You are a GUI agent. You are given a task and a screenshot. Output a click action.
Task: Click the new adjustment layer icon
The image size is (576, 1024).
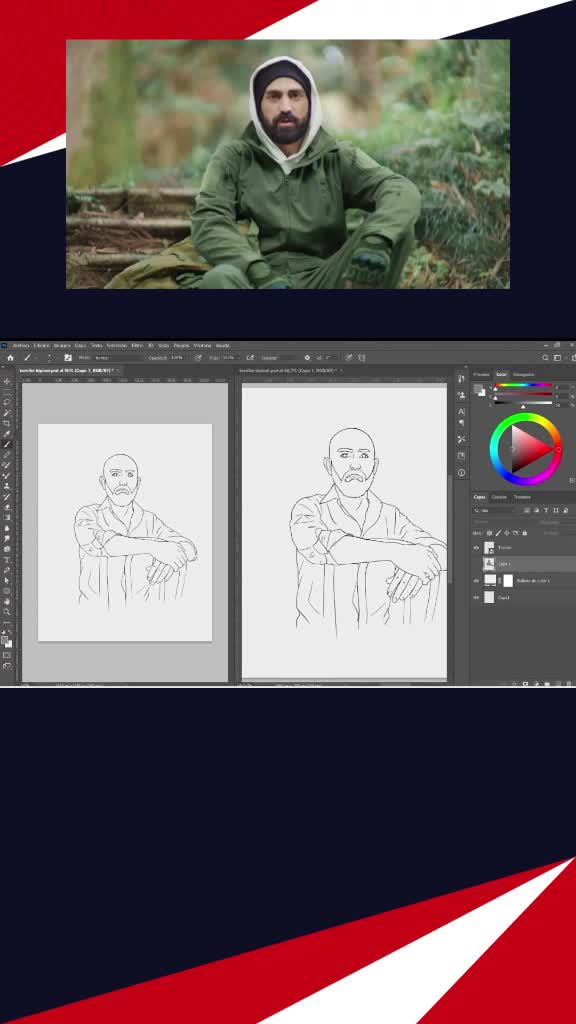tap(536, 684)
